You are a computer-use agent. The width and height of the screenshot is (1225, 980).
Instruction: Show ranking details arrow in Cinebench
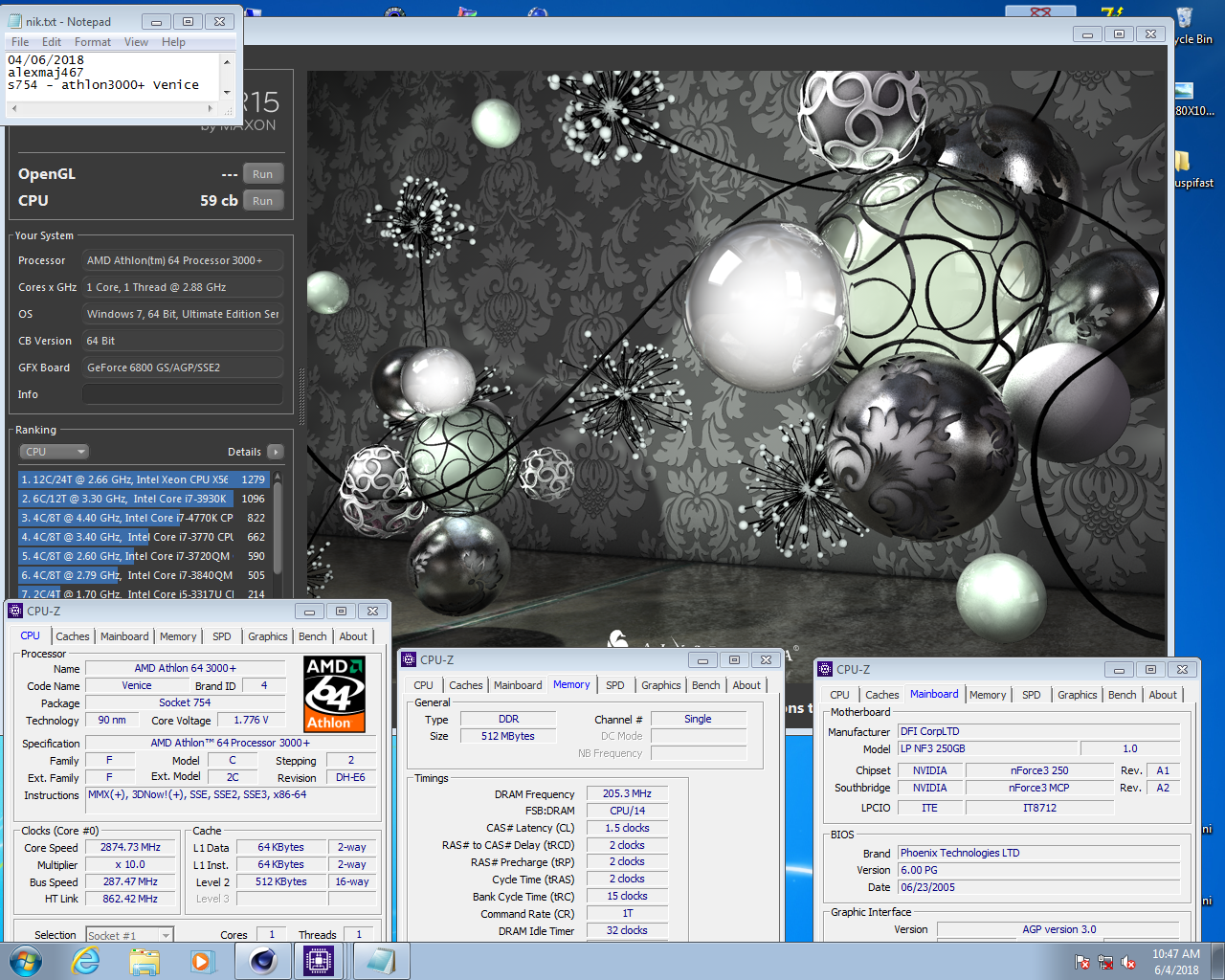276,452
